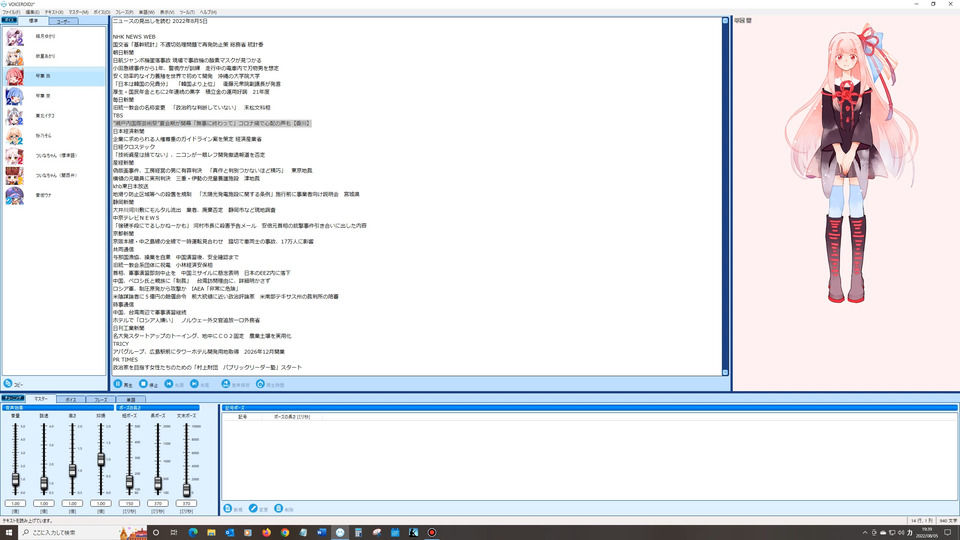Image resolution: width=960 pixels, height=540 pixels.
Task: Click the 音量 (volume) slider handle
Action: point(15,481)
